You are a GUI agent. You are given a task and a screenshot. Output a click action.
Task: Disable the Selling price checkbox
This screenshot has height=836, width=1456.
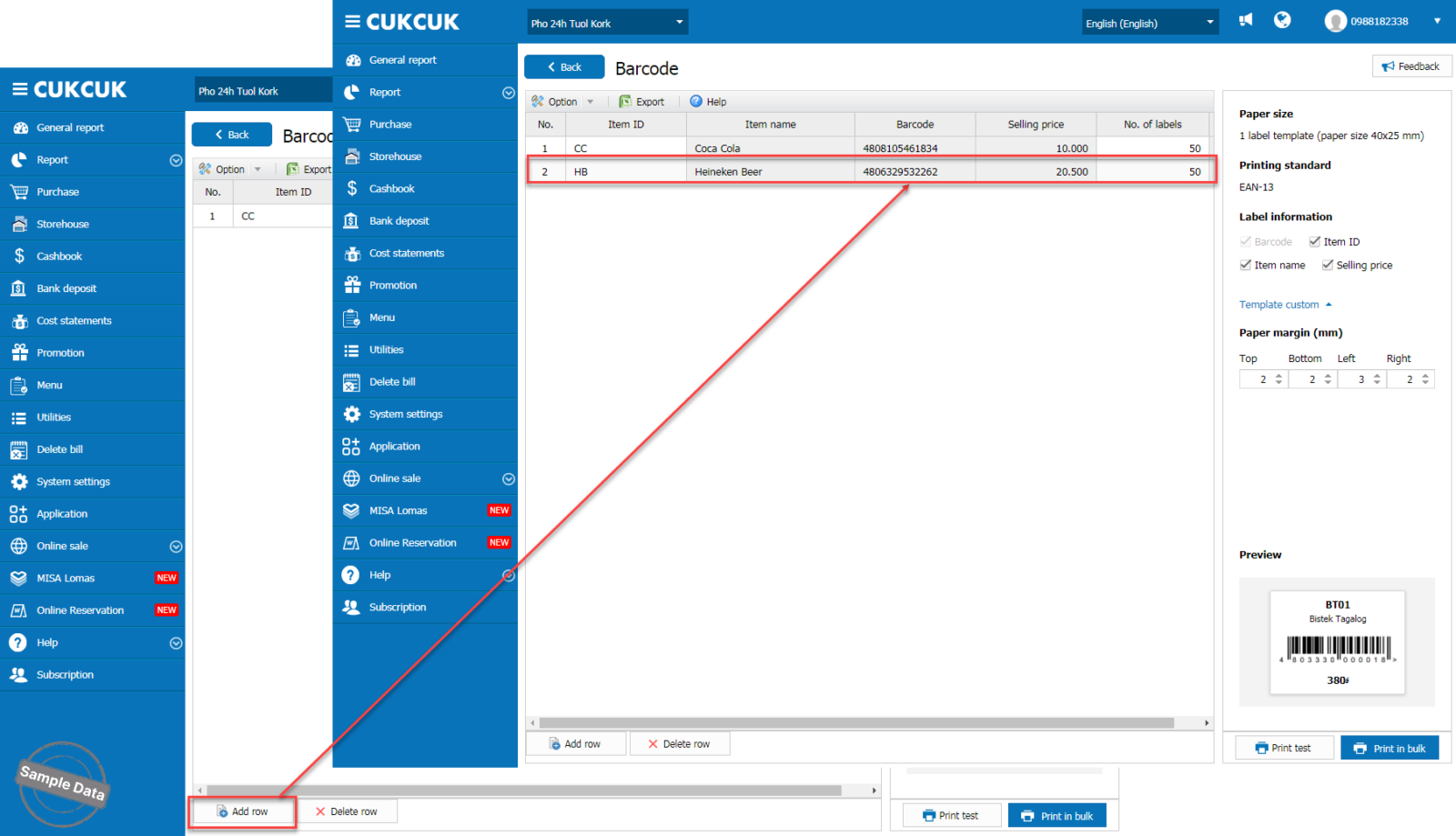pos(1328,265)
